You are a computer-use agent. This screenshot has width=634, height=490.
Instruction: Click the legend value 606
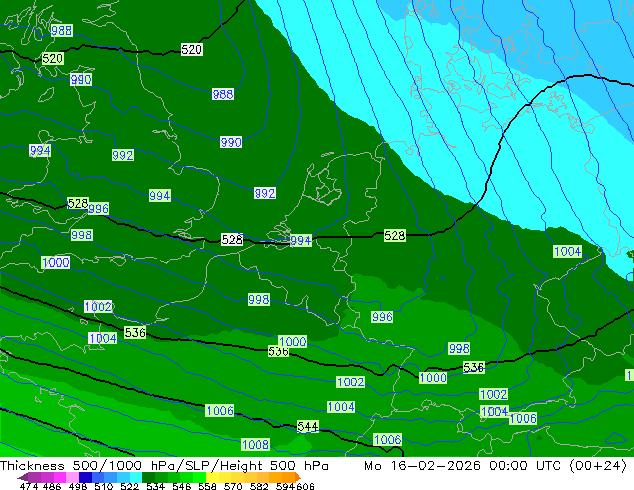(x=305, y=486)
